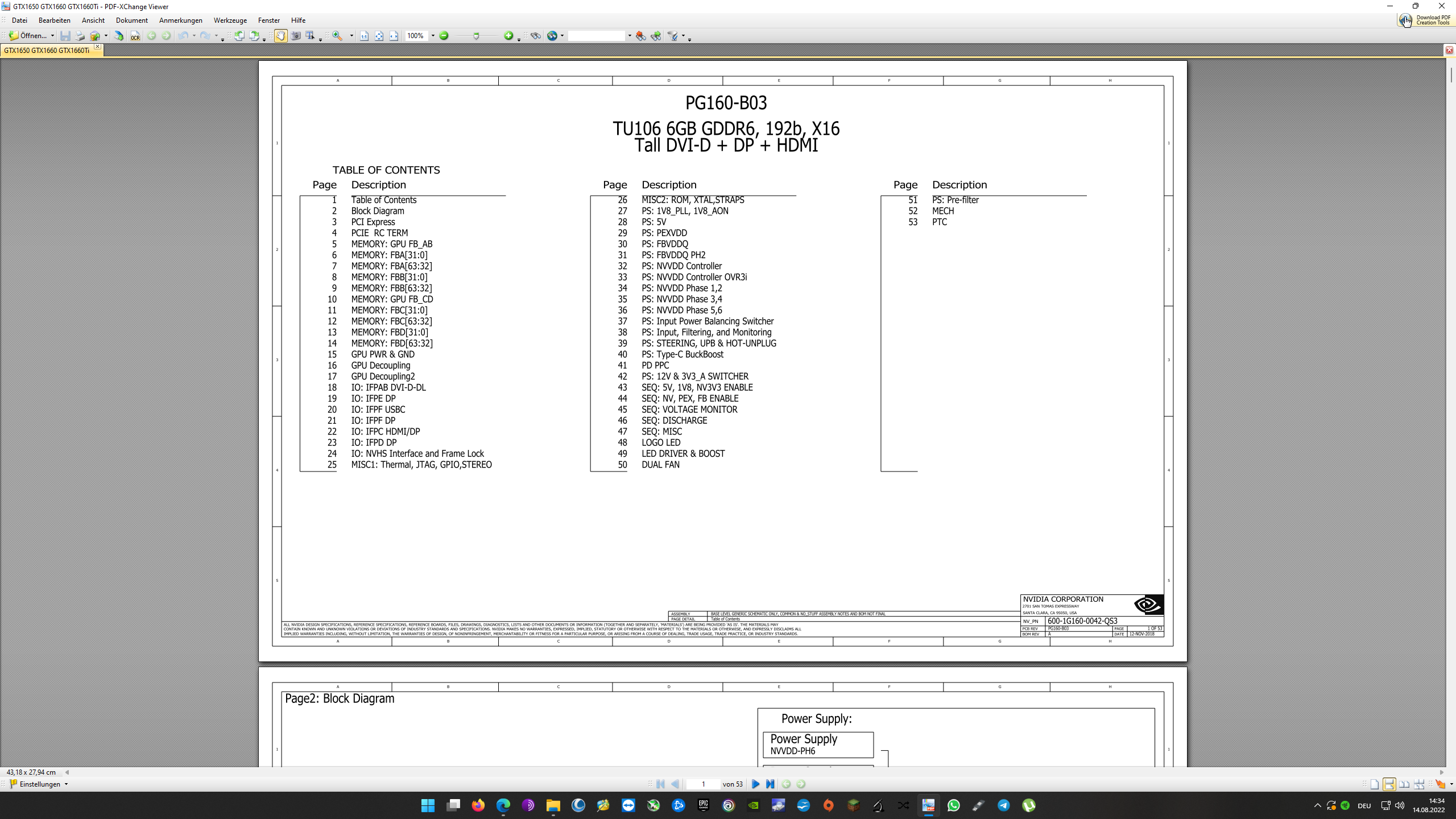Expand the email icon dropdown arrow
Image resolution: width=1456 pixels, height=819 pixels.
(x=106, y=36)
